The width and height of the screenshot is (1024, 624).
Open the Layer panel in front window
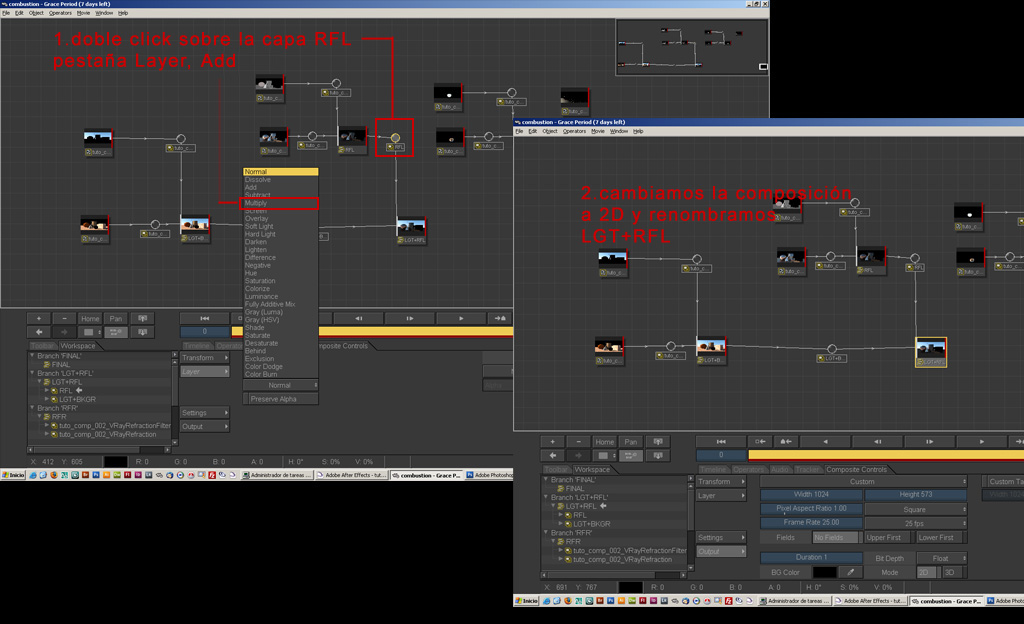[x=721, y=495]
